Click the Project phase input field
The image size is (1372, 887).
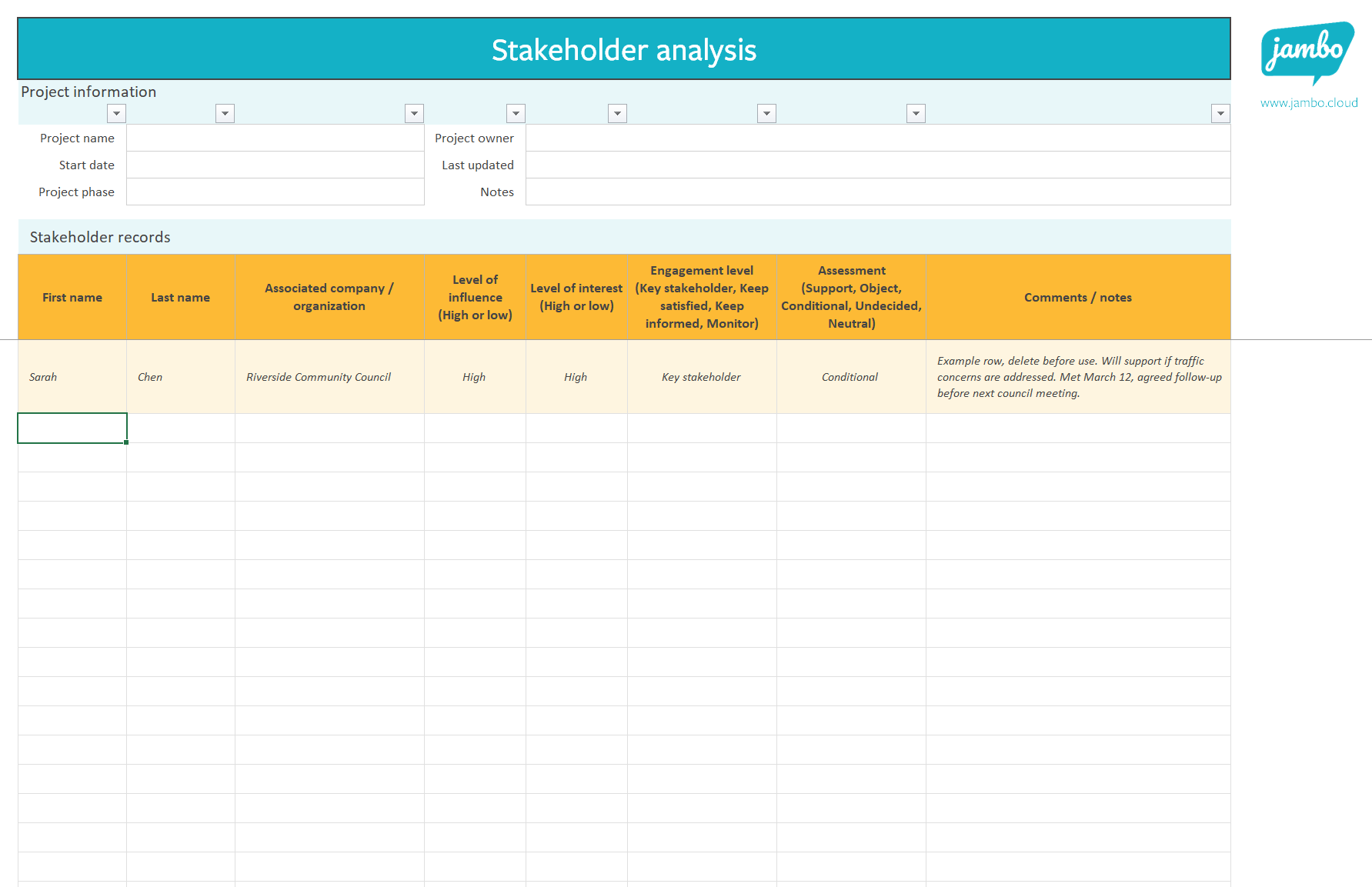click(x=275, y=192)
